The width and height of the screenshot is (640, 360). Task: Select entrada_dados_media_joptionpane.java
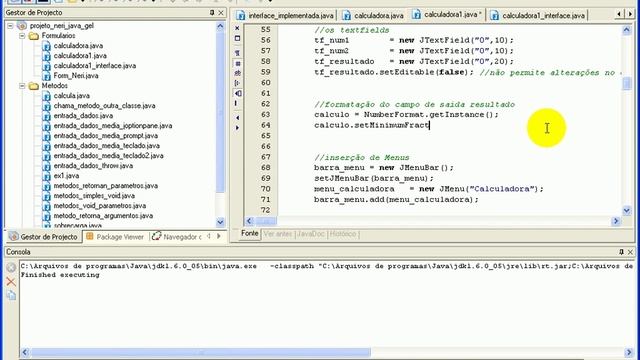point(113,126)
